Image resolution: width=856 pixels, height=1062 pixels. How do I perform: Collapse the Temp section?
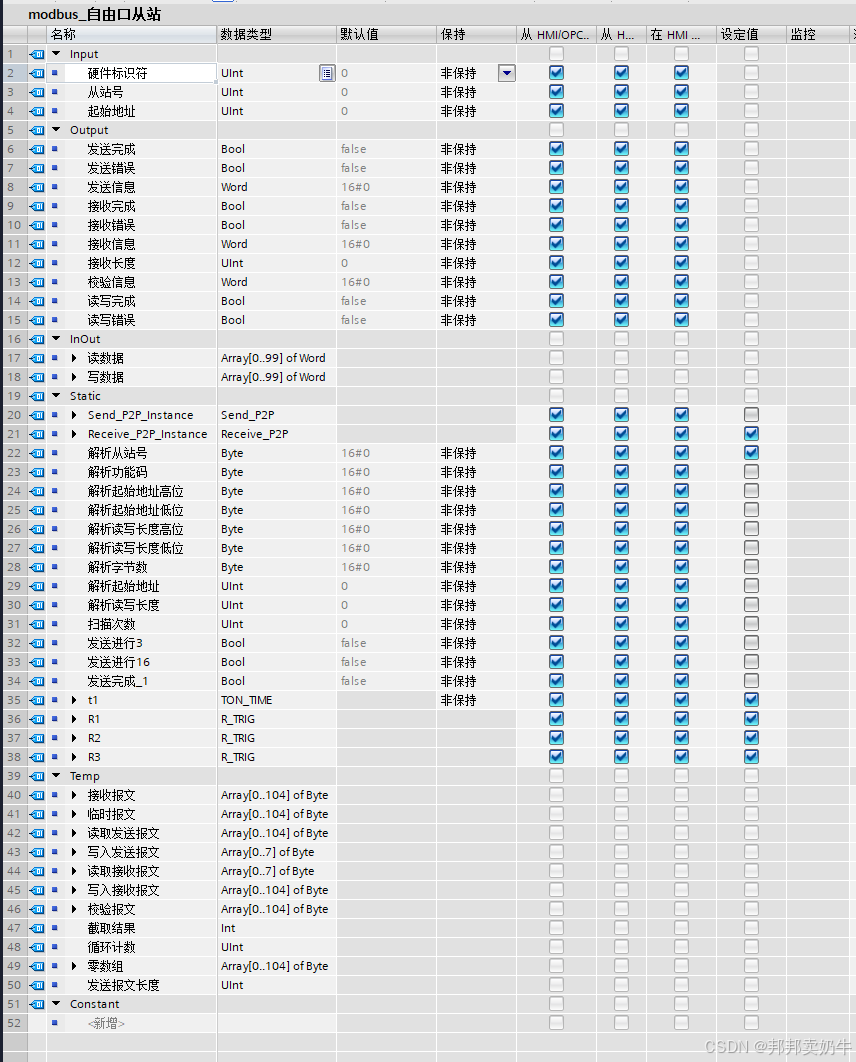pos(56,776)
